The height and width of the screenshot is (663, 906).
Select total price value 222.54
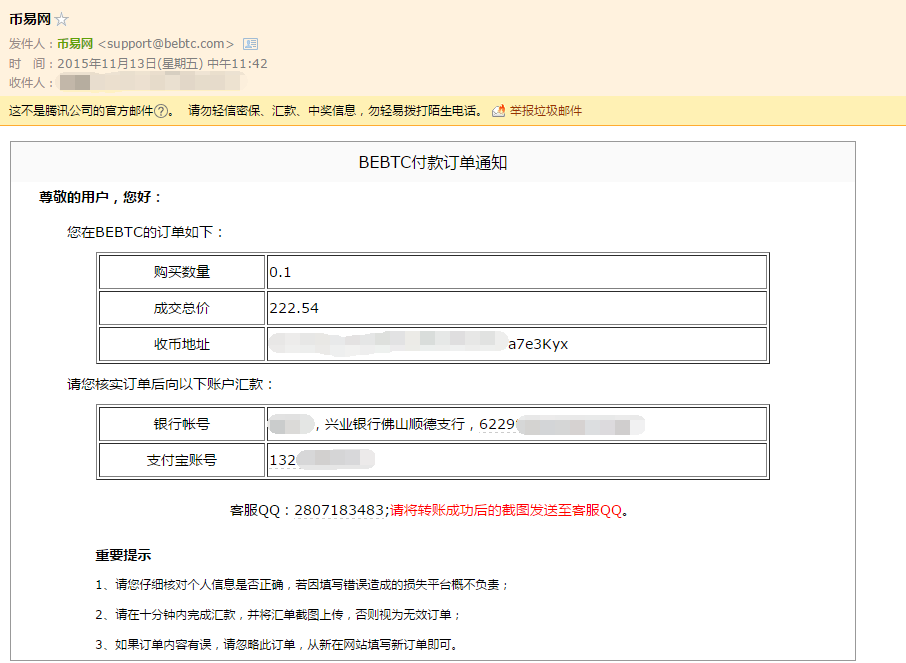[x=294, y=308]
